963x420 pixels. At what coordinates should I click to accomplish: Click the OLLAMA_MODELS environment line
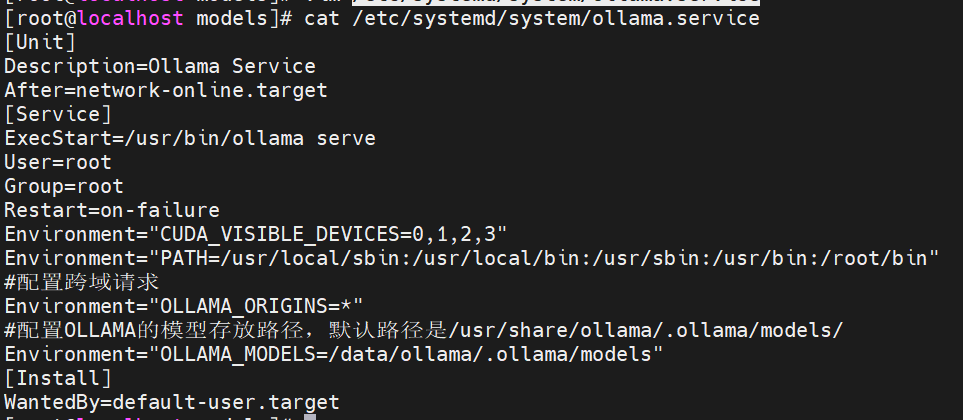334,354
